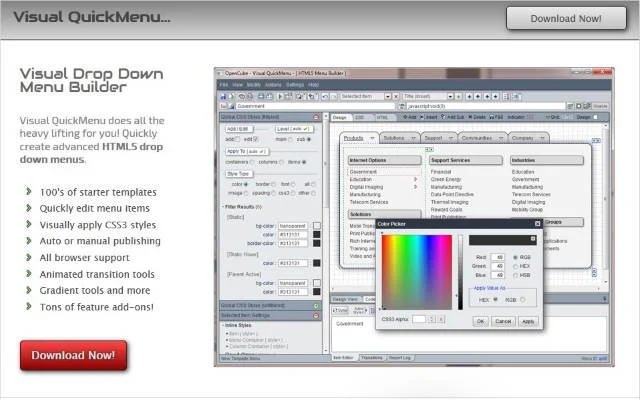The width and height of the screenshot is (640, 400).
Task: Click the Fill toolbar icon
Action: pos(491,117)
